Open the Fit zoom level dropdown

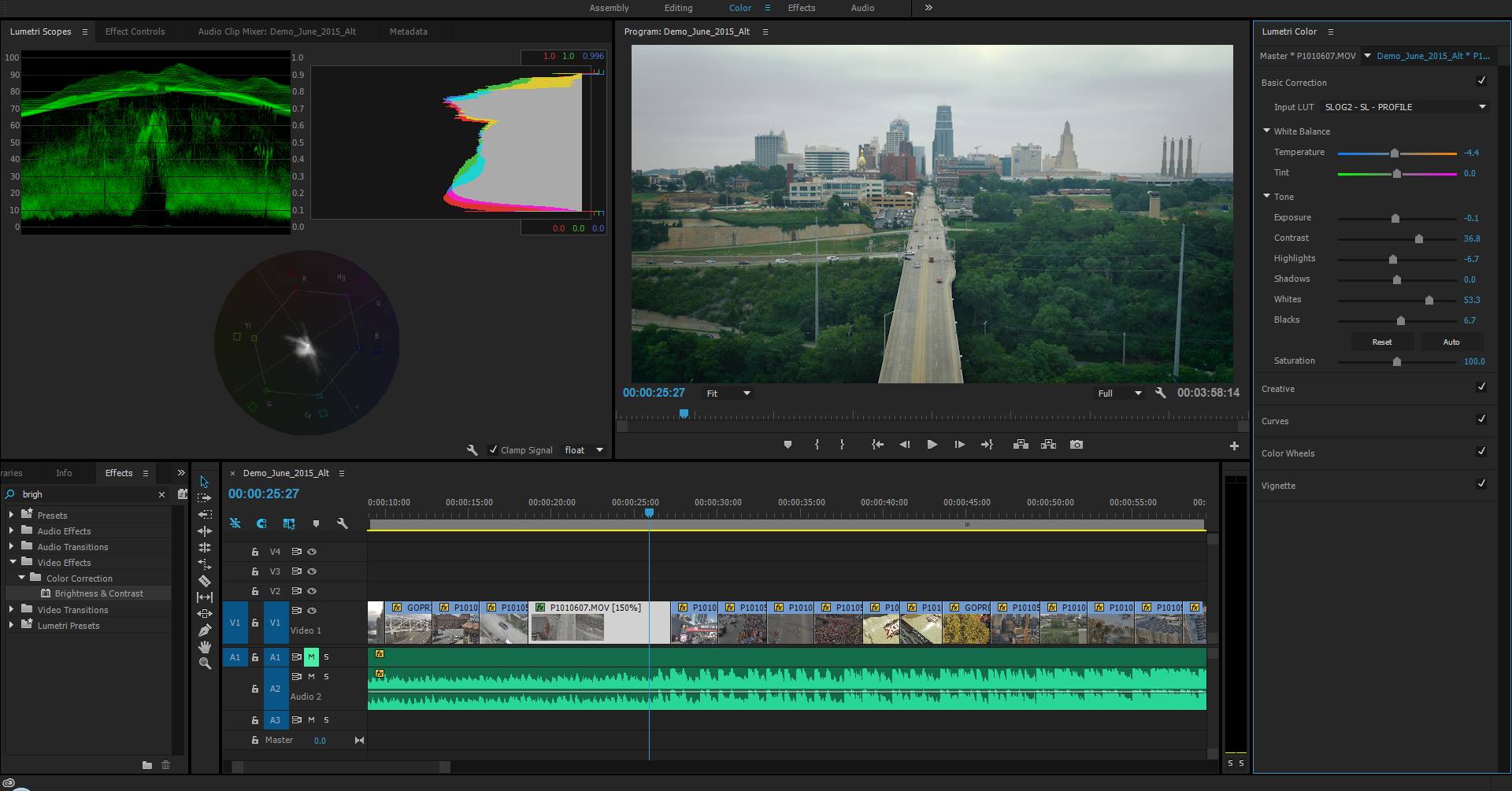(728, 394)
